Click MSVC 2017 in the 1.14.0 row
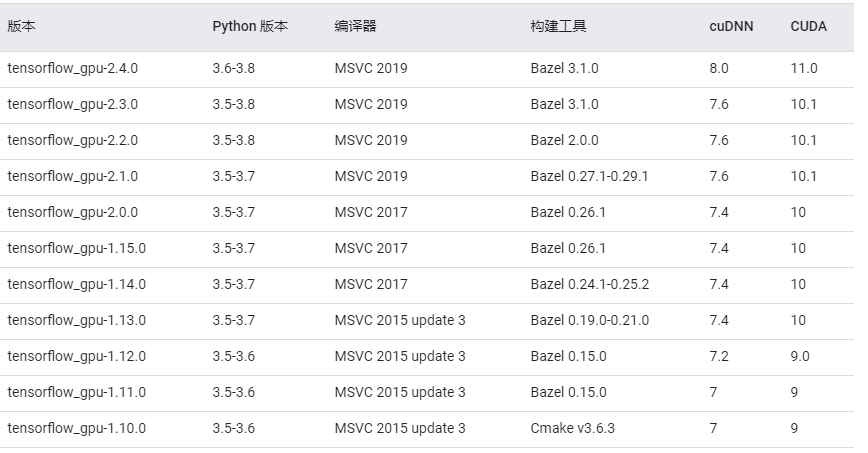868x453 pixels. tap(371, 284)
